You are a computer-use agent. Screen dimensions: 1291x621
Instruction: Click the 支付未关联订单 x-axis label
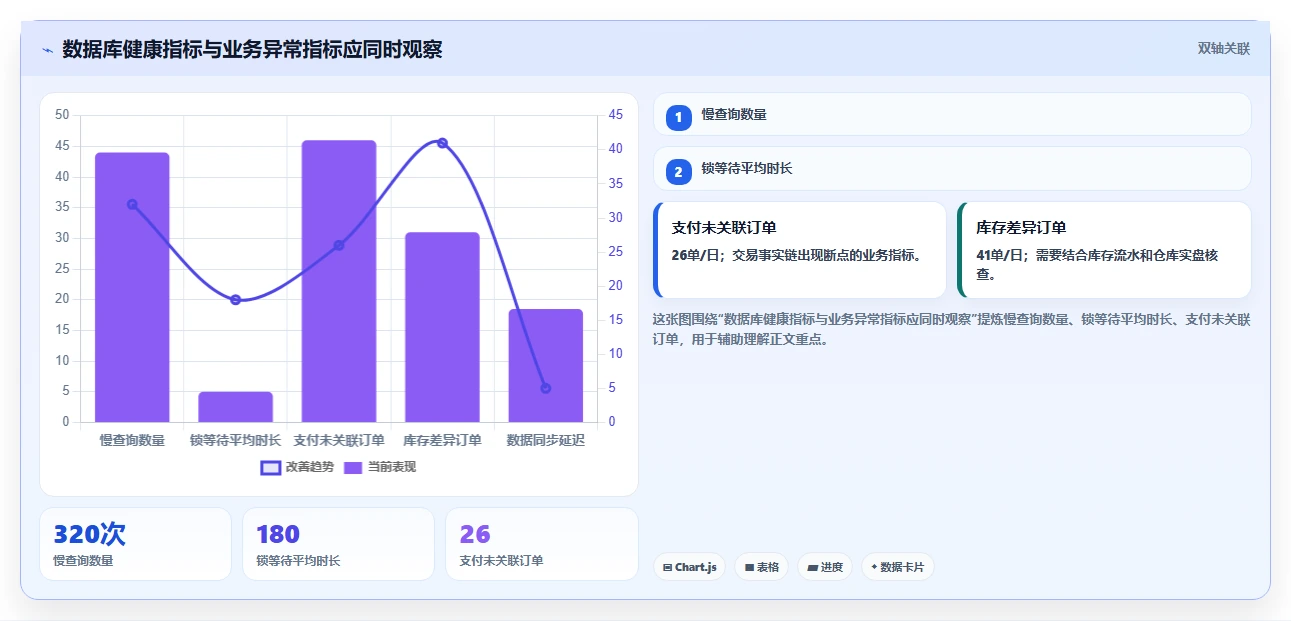339,440
